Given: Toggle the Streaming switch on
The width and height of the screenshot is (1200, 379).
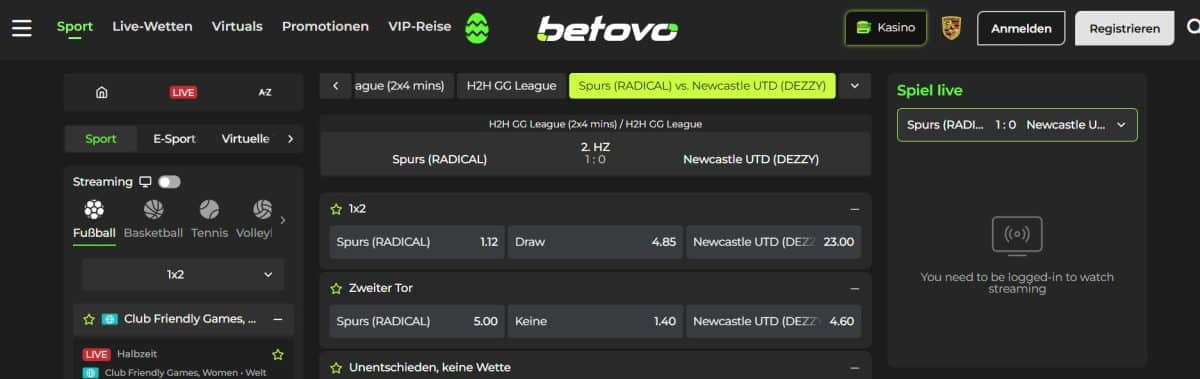Looking at the screenshot, I should point(169,182).
